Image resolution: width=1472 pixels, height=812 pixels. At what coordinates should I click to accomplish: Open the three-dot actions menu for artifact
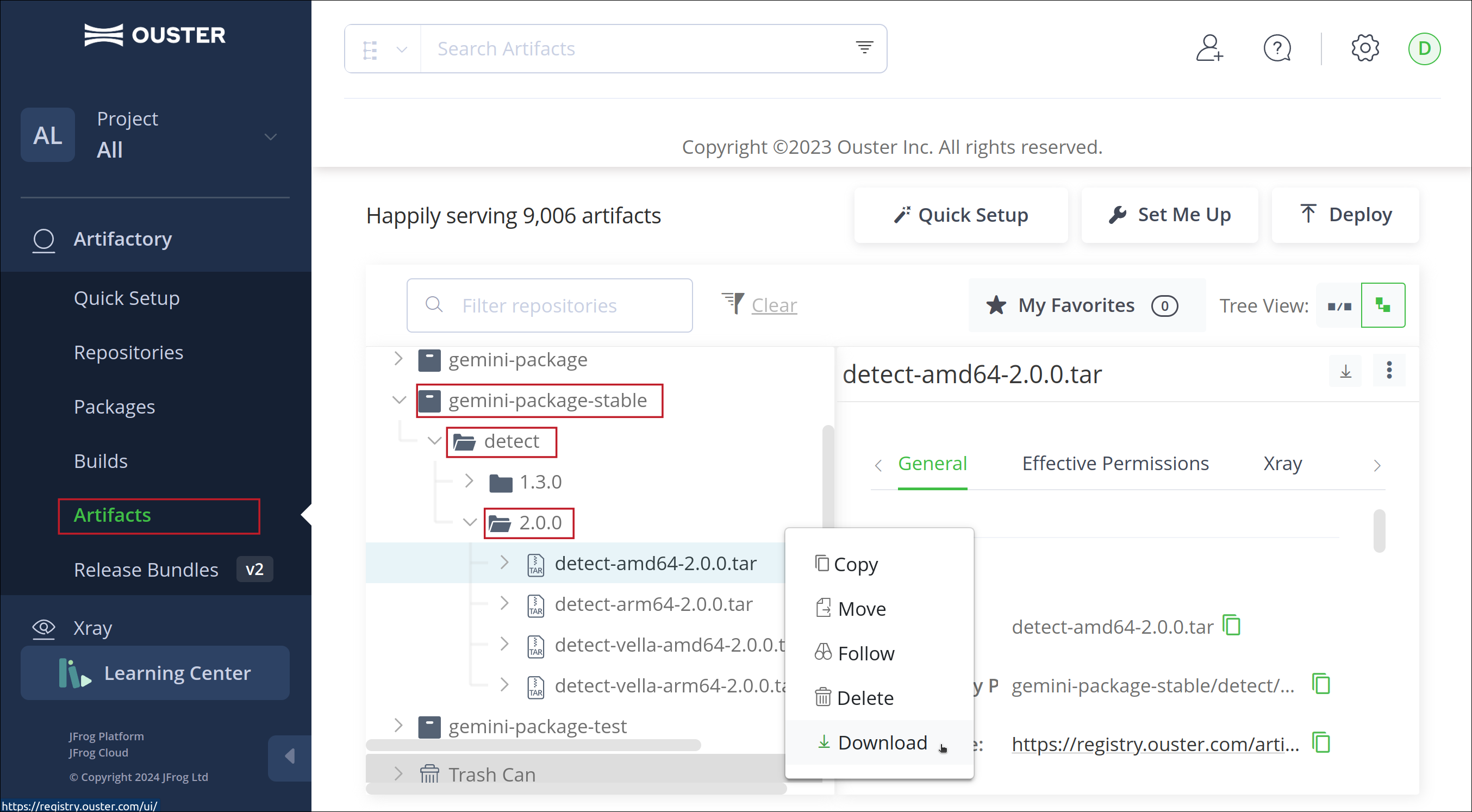pos(1389,370)
